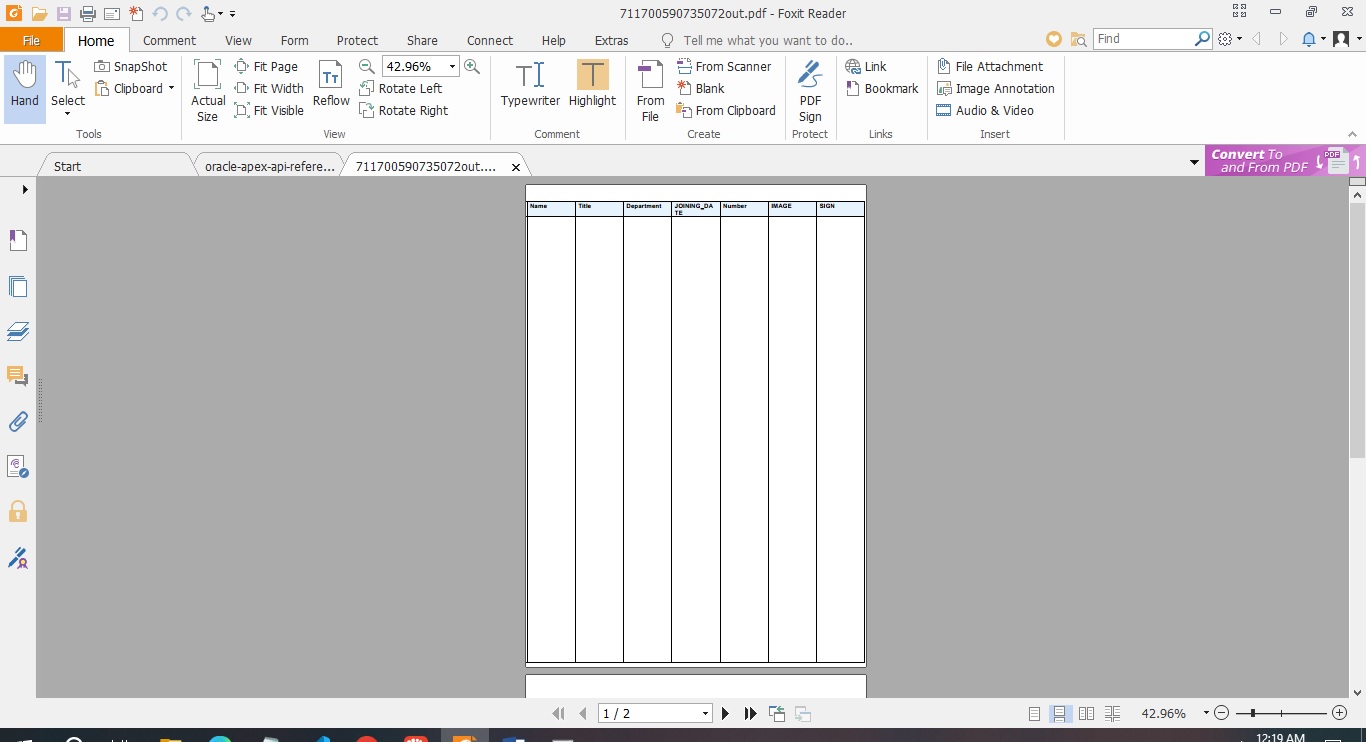Open the PDF Sign tool
Viewport: 1366px width, 742px height.
(810, 90)
